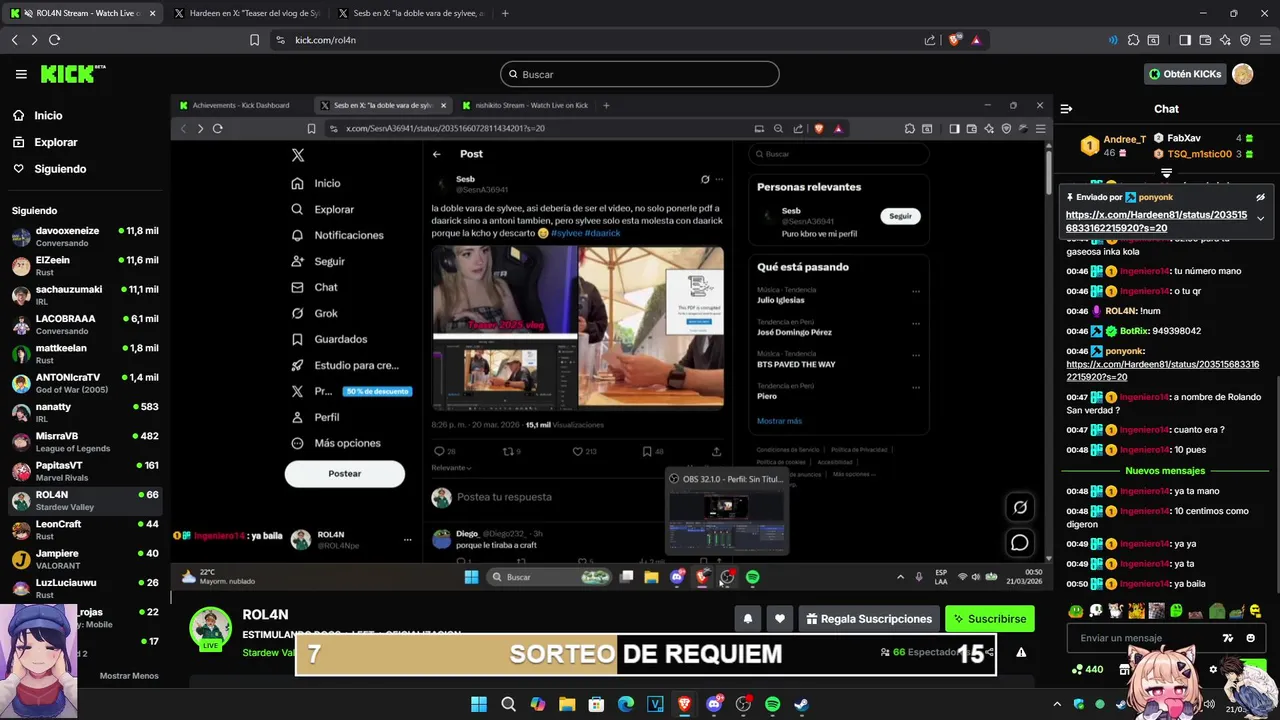Select LACOBRAAA in the following list
1280x720 pixels.
coord(85,324)
